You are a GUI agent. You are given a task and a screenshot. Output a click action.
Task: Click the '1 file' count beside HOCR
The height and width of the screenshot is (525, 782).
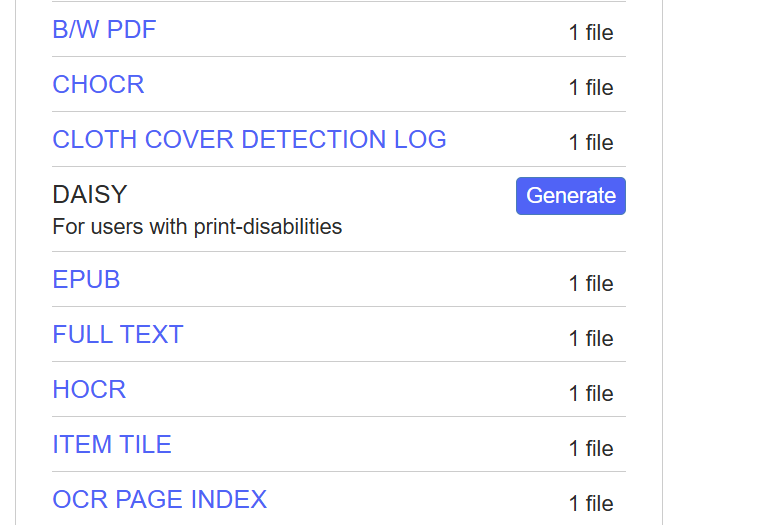590,394
